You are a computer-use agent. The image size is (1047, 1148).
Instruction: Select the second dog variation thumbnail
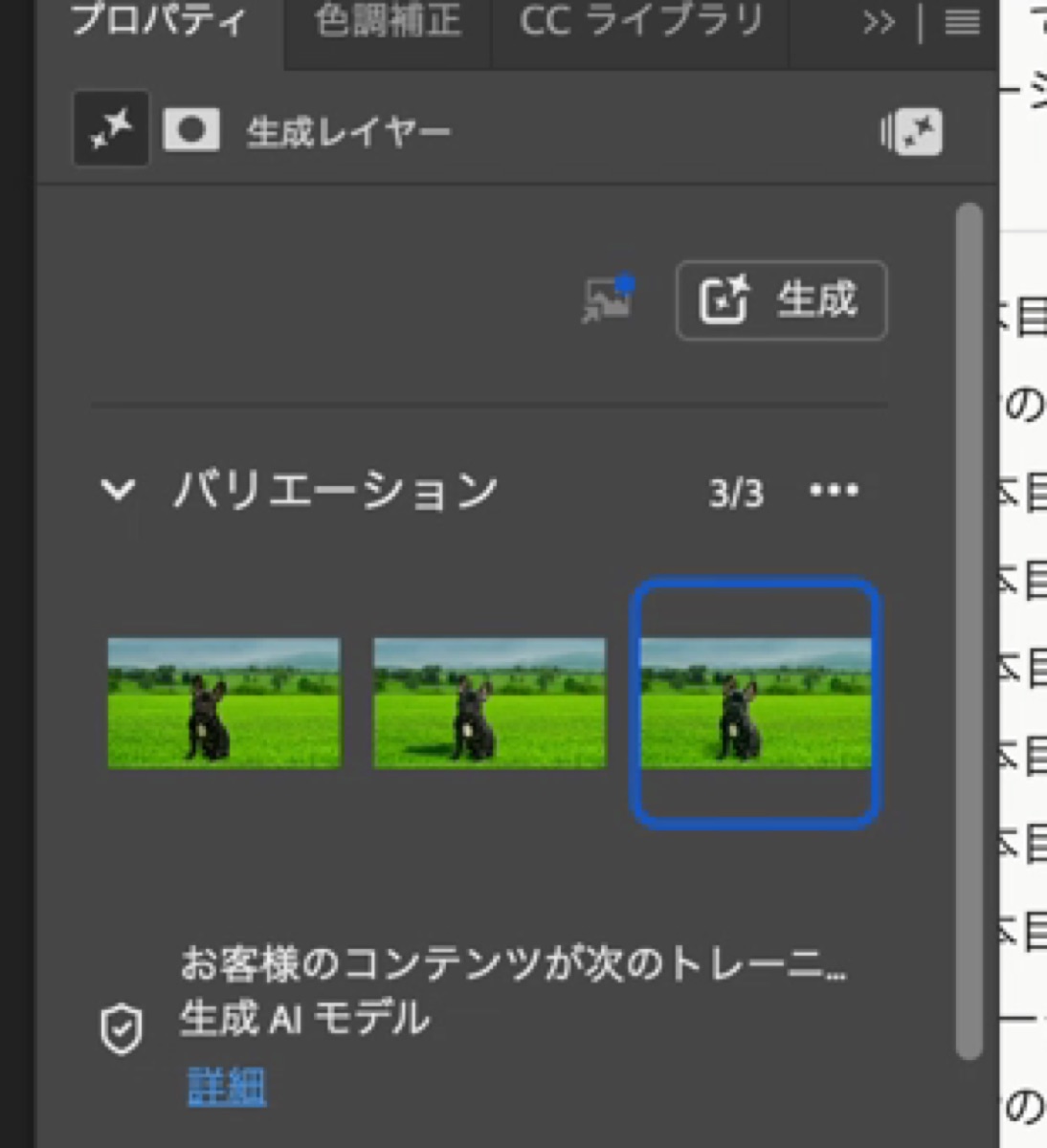coord(489,703)
